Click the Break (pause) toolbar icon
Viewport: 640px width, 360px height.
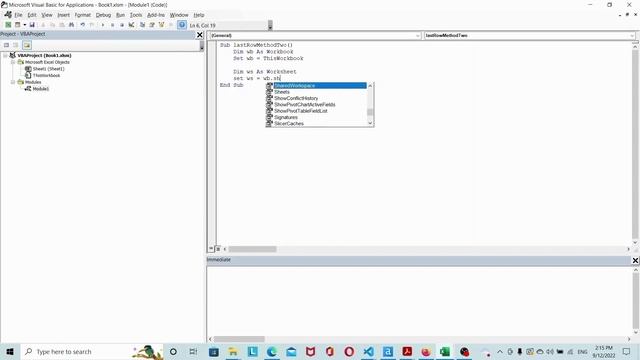point(112,25)
